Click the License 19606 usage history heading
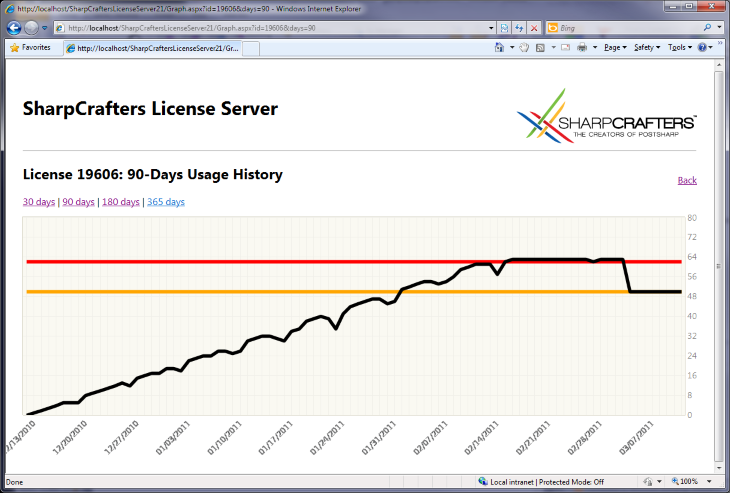730x493 pixels. point(153,174)
